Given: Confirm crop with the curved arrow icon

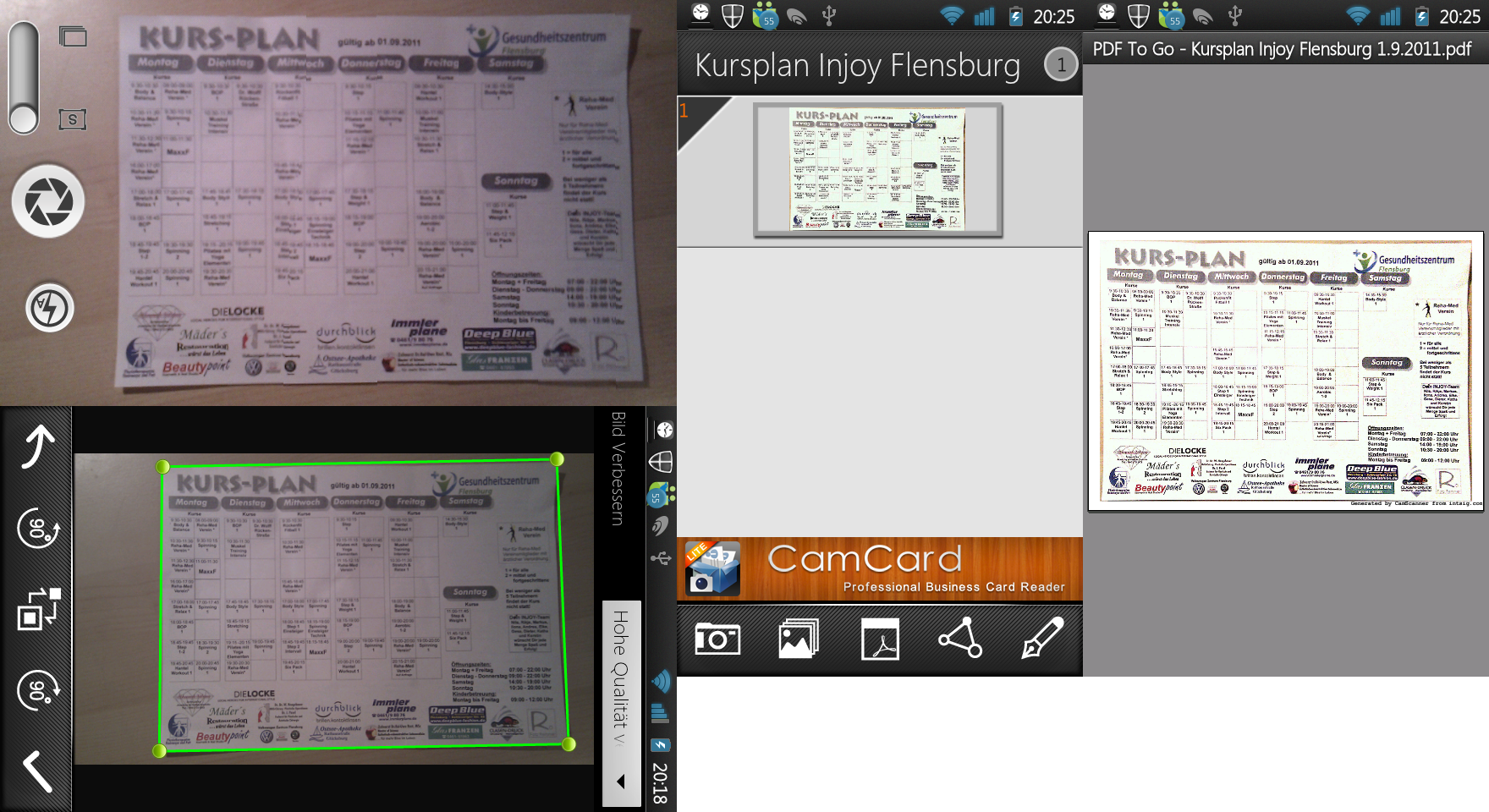Looking at the screenshot, I should tap(38, 446).
